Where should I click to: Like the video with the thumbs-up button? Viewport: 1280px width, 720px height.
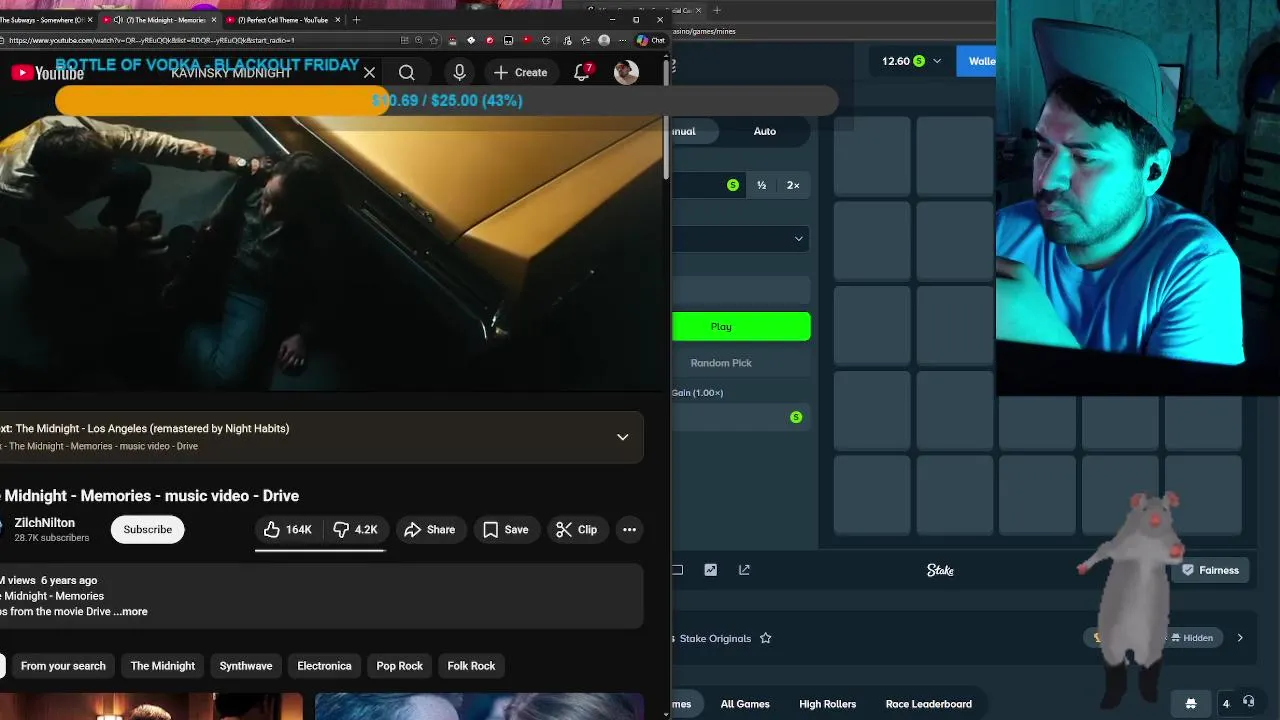pyautogui.click(x=288, y=530)
